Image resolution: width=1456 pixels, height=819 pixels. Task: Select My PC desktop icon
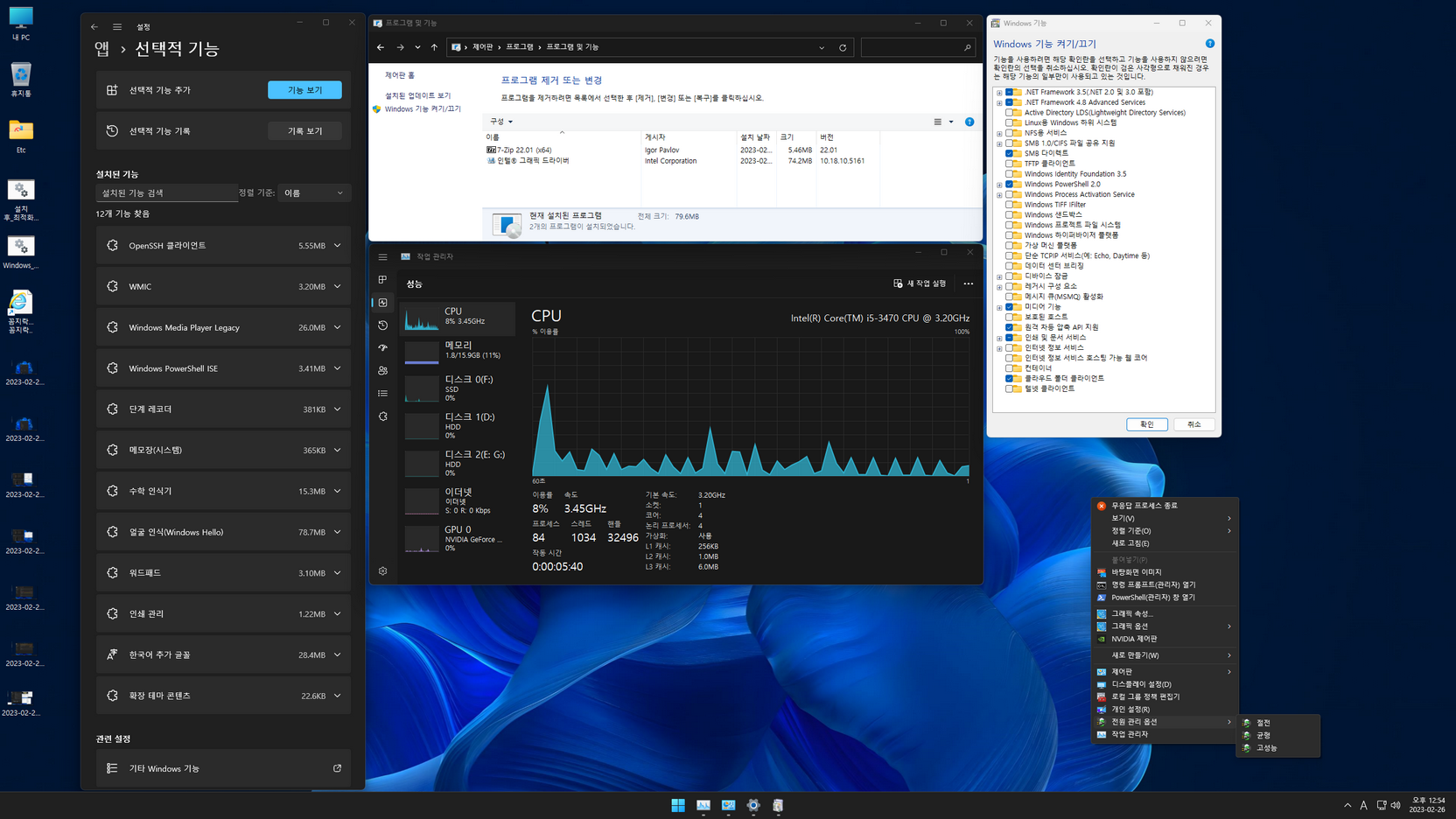(21, 24)
